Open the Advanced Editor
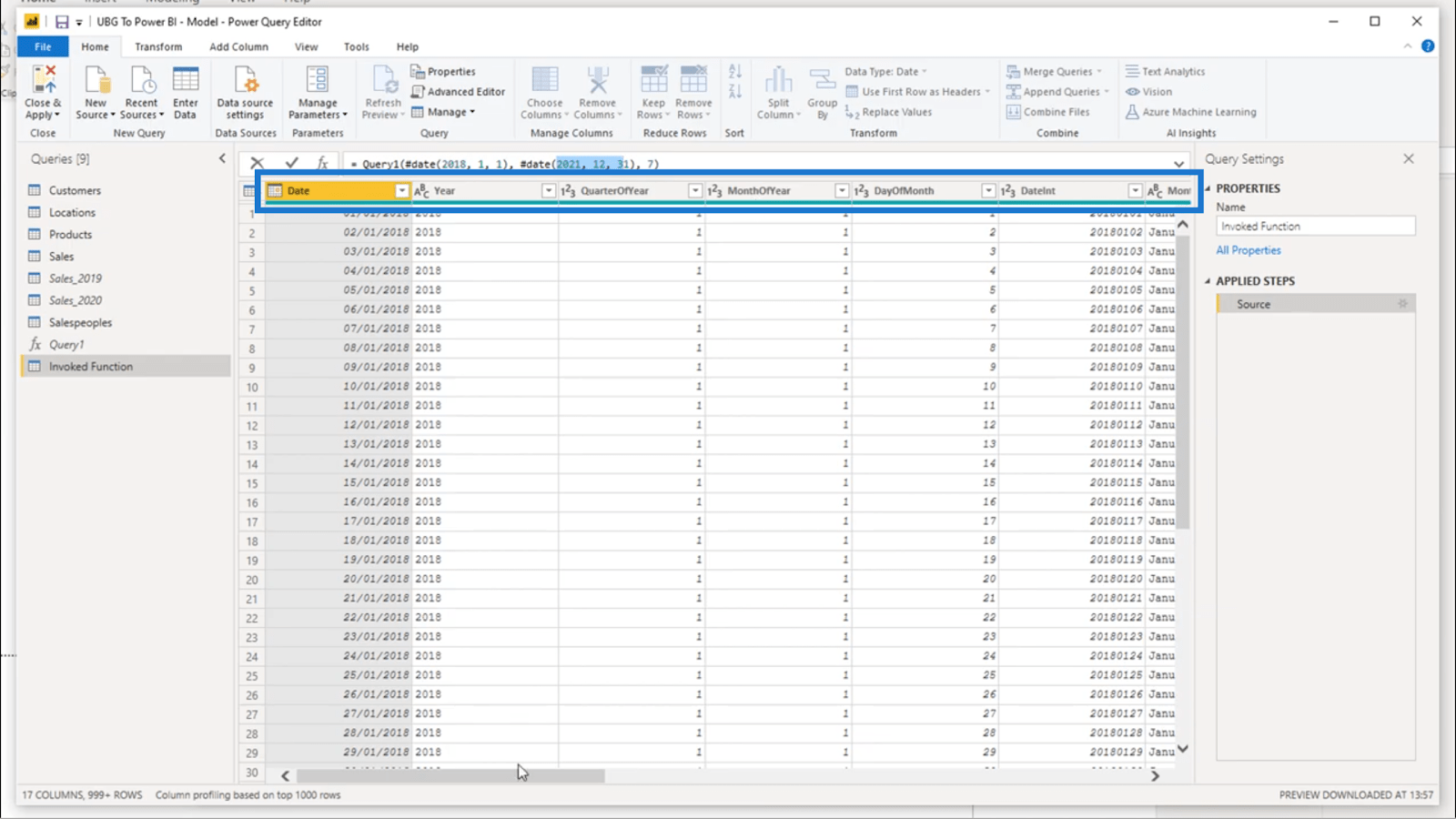Viewport: 1456px width, 819px height. 458,92
